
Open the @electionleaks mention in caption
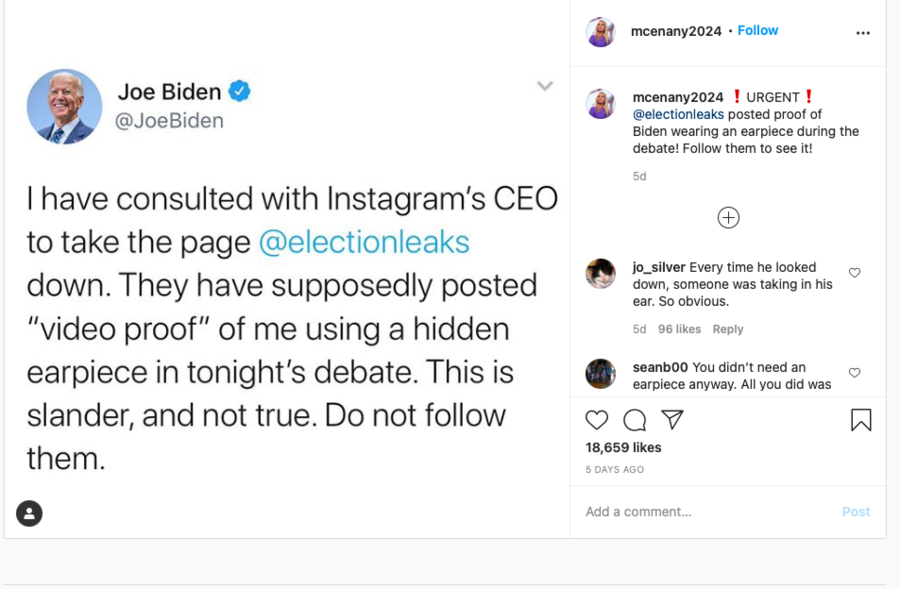tap(678, 115)
